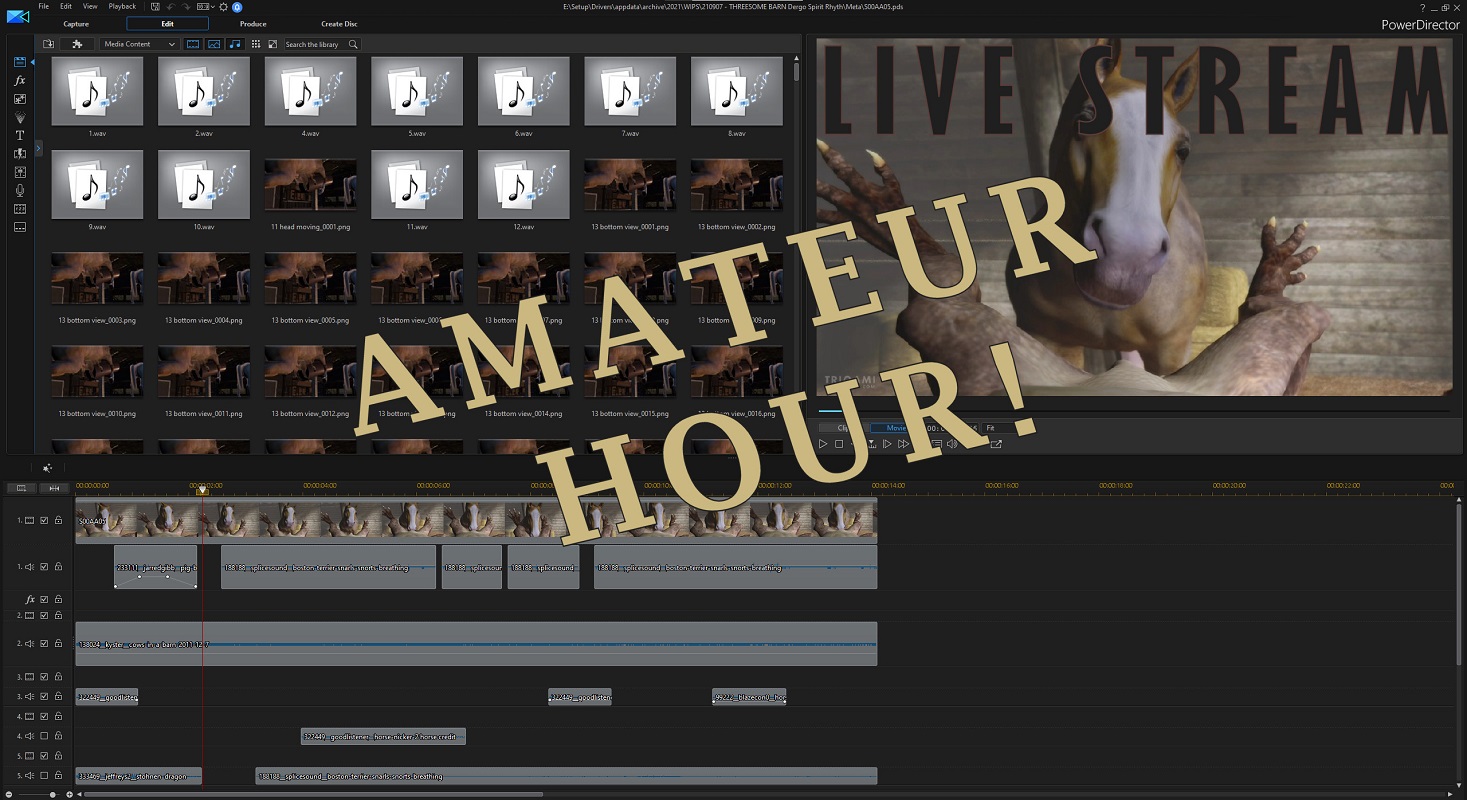Select the cows in a barn audio clip
The image size is (1467, 800).
click(476, 644)
